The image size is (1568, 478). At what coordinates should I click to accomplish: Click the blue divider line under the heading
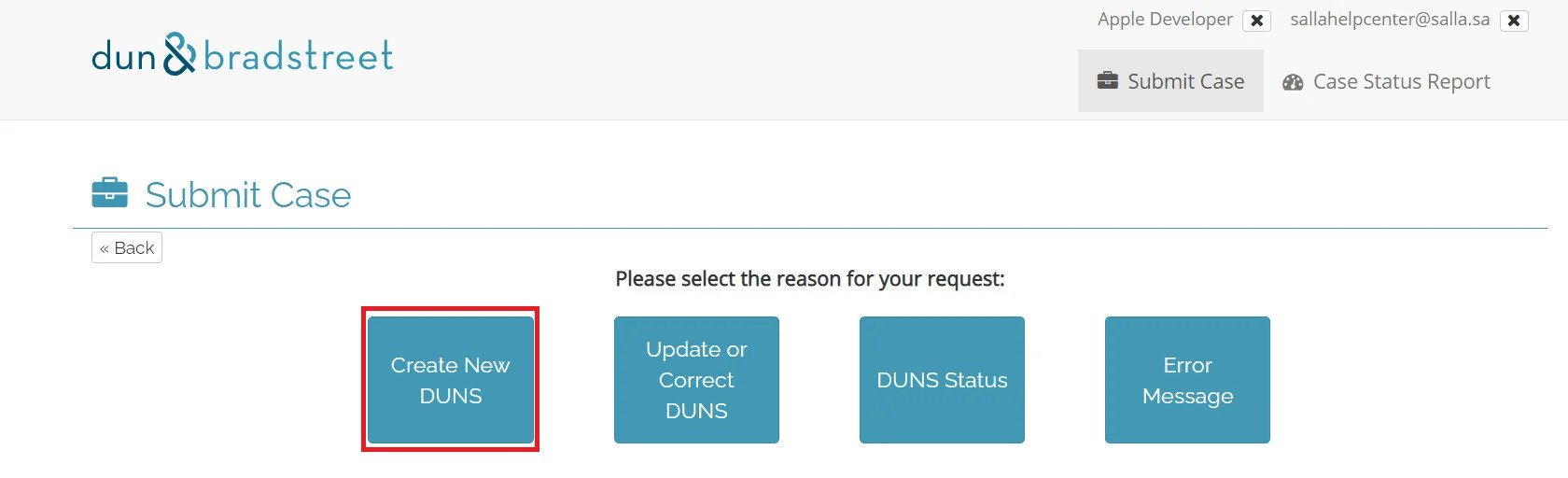point(810,228)
